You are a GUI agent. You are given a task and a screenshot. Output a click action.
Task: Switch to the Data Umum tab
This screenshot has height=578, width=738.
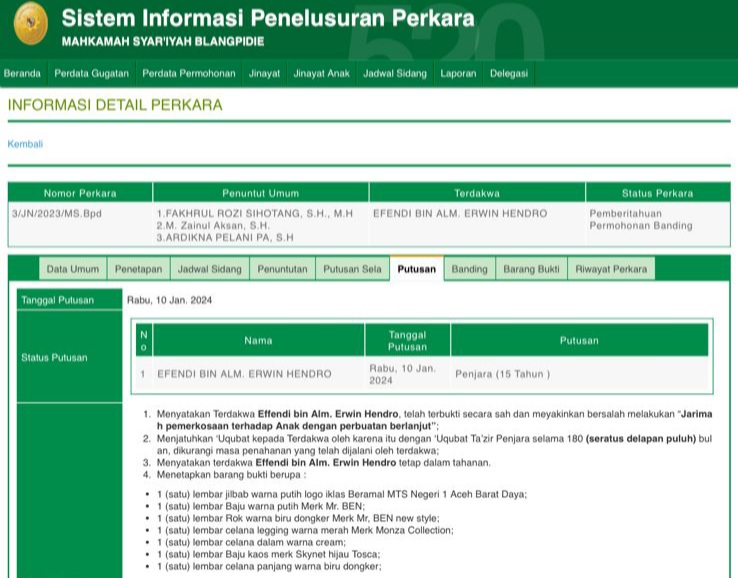[x=73, y=269]
